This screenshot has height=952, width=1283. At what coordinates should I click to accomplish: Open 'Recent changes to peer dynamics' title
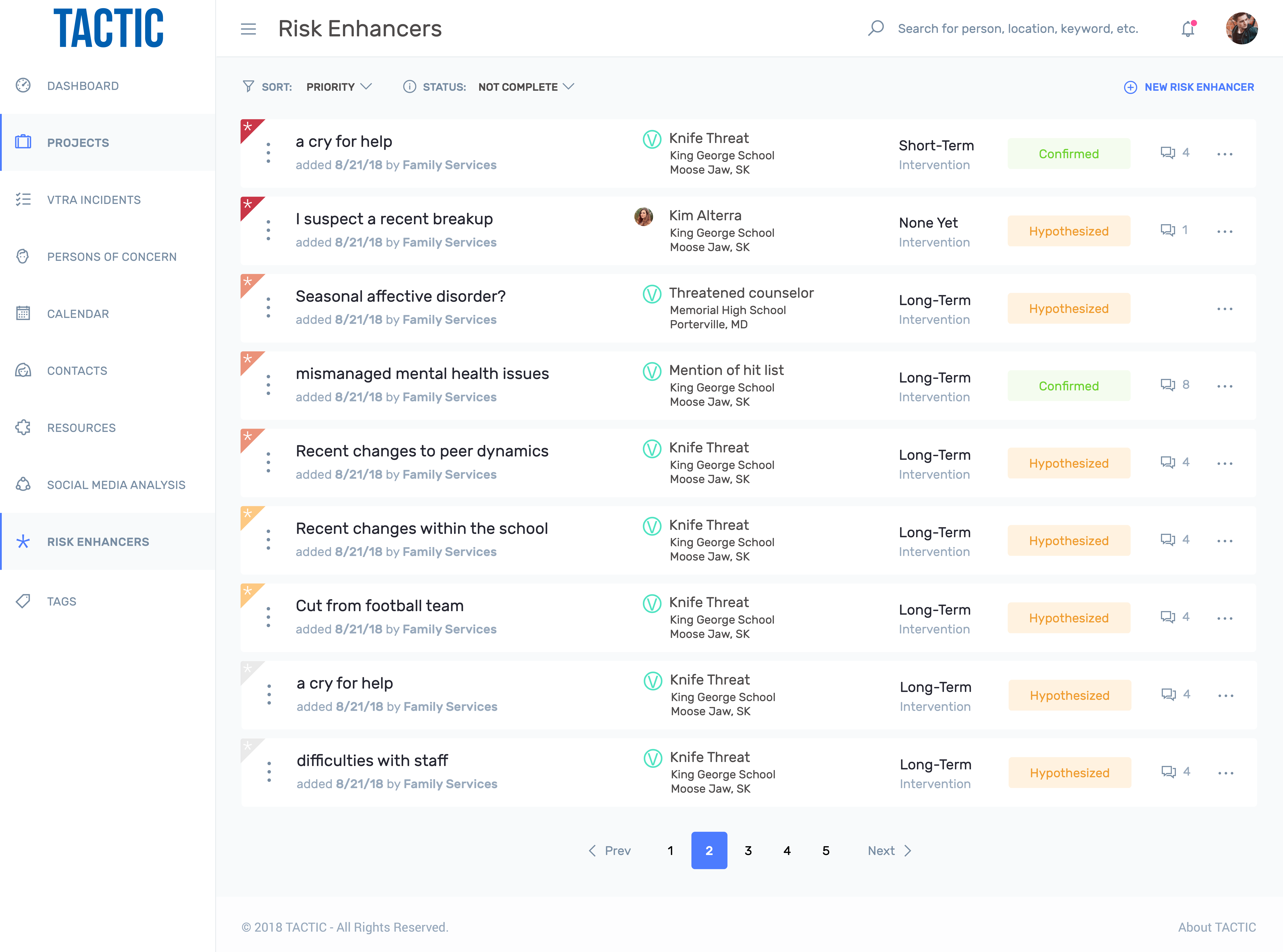[x=422, y=451]
